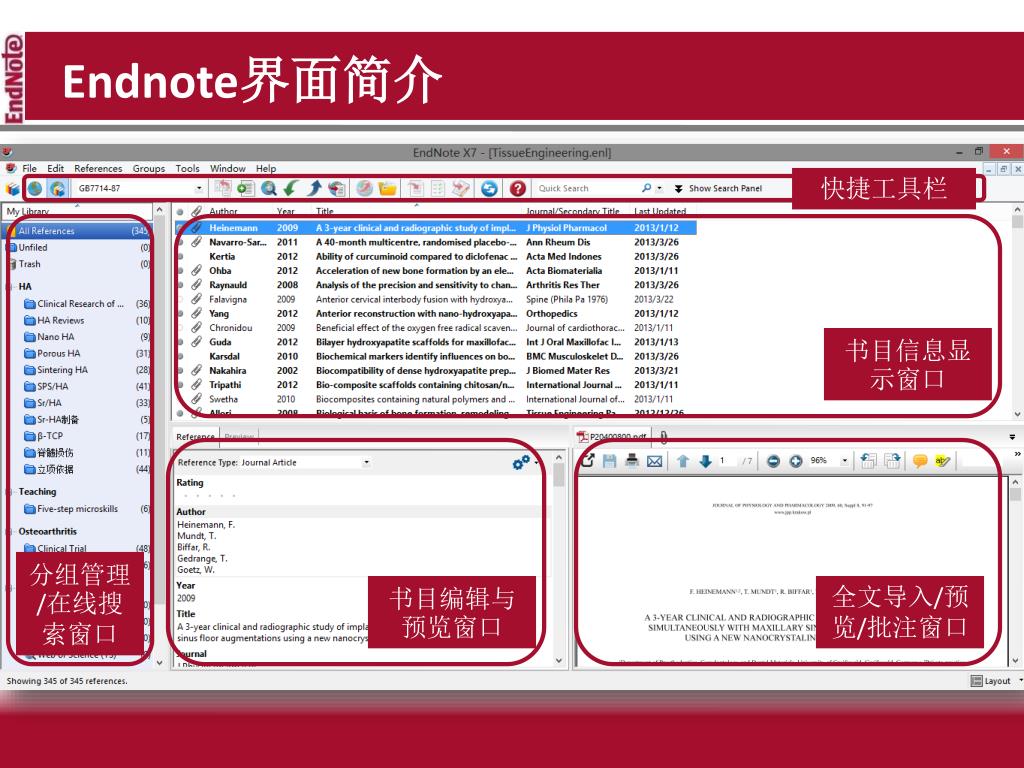This screenshot has width=1024, height=768.
Task: Open the File menu
Action: [29, 168]
